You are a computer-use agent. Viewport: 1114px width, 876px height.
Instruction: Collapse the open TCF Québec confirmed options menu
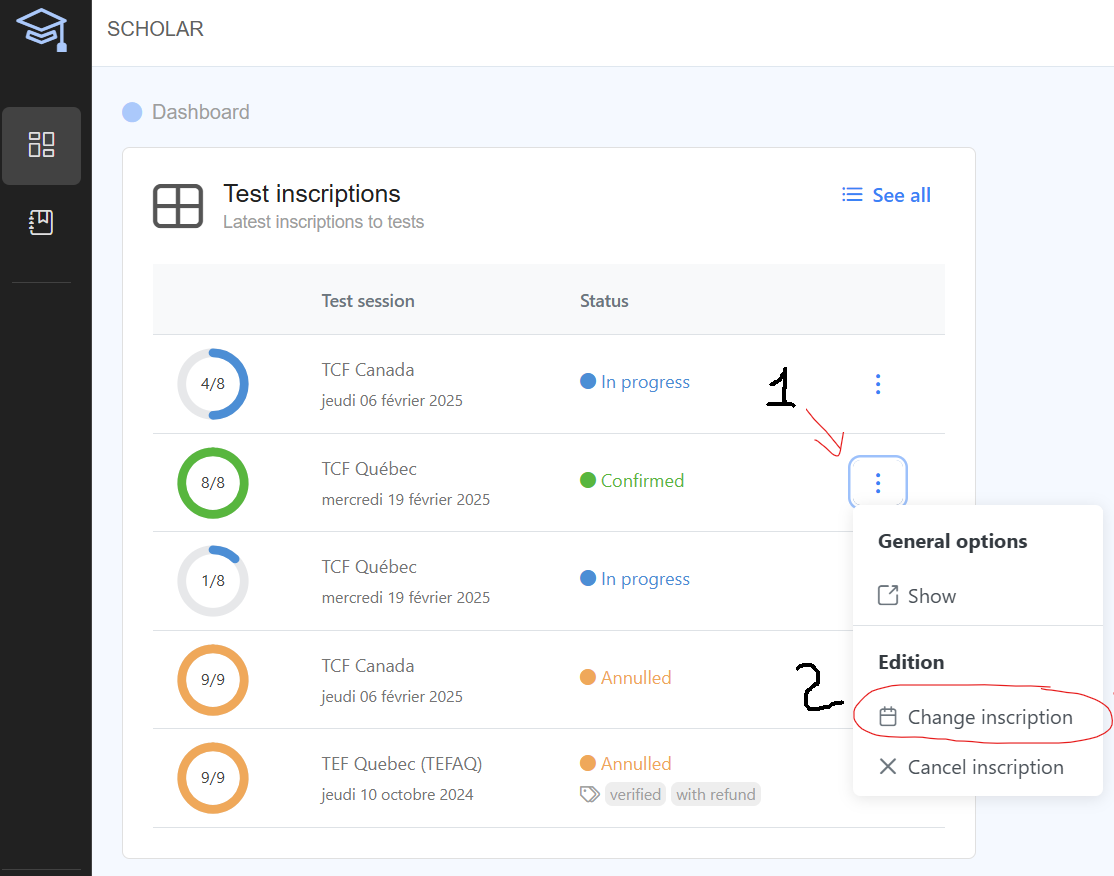(877, 483)
